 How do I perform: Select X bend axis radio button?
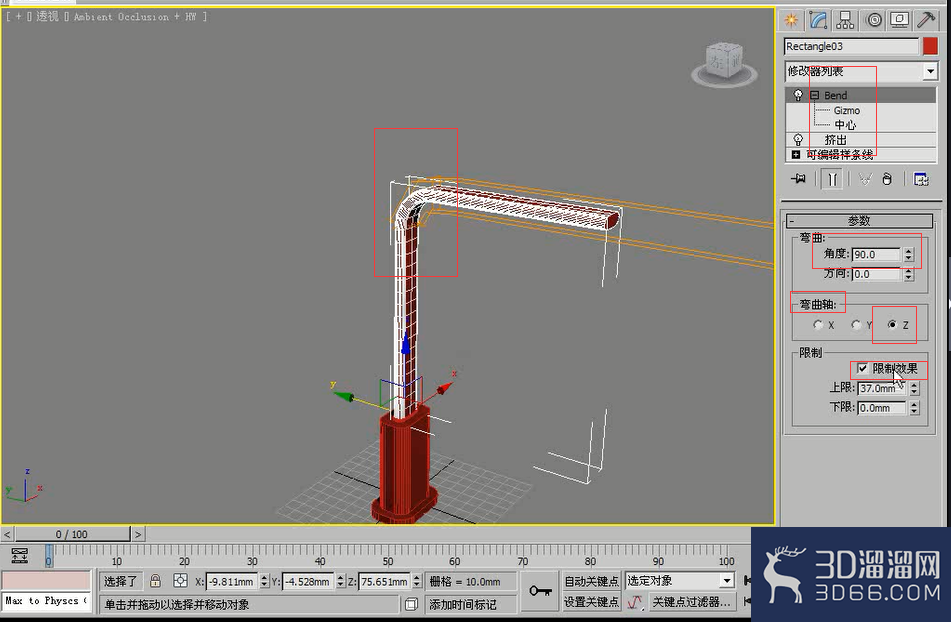coord(818,325)
